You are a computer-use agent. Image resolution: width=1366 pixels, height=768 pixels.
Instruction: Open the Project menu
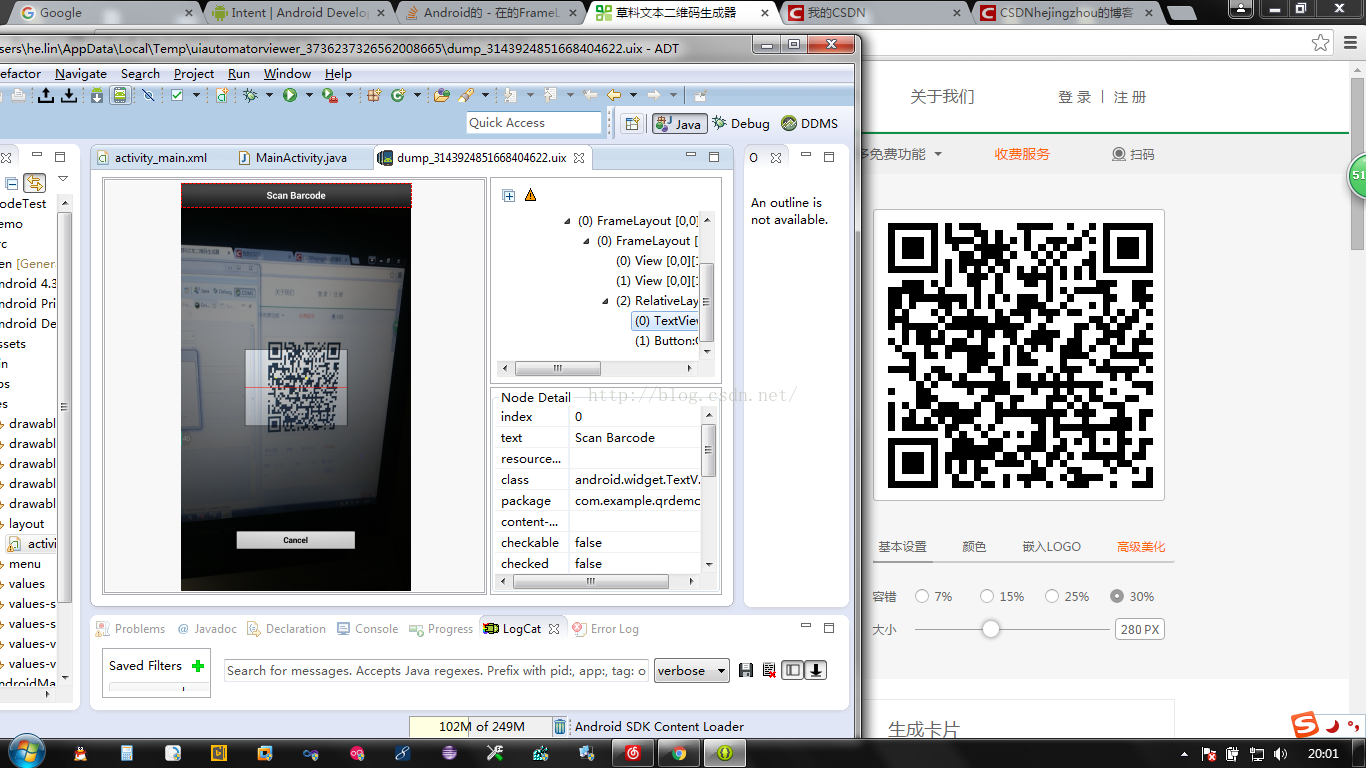[194, 74]
